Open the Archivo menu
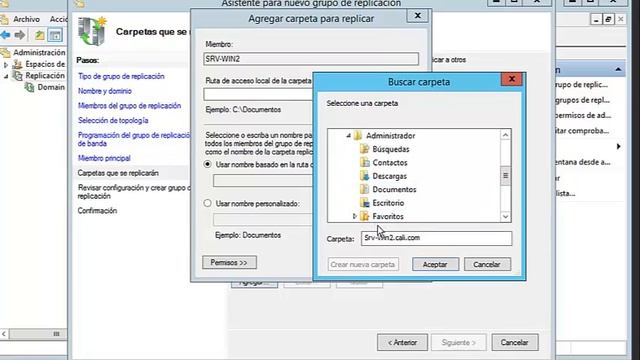 [x=26, y=19]
